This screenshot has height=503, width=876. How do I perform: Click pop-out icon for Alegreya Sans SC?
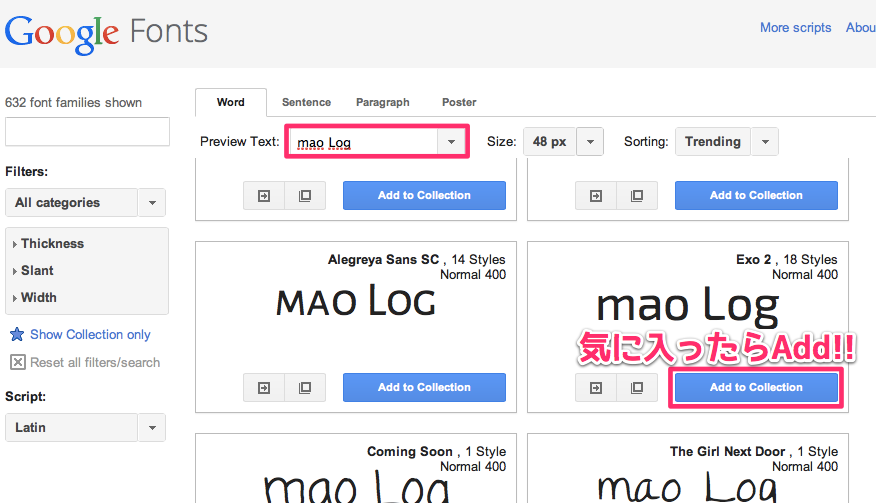point(305,387)
